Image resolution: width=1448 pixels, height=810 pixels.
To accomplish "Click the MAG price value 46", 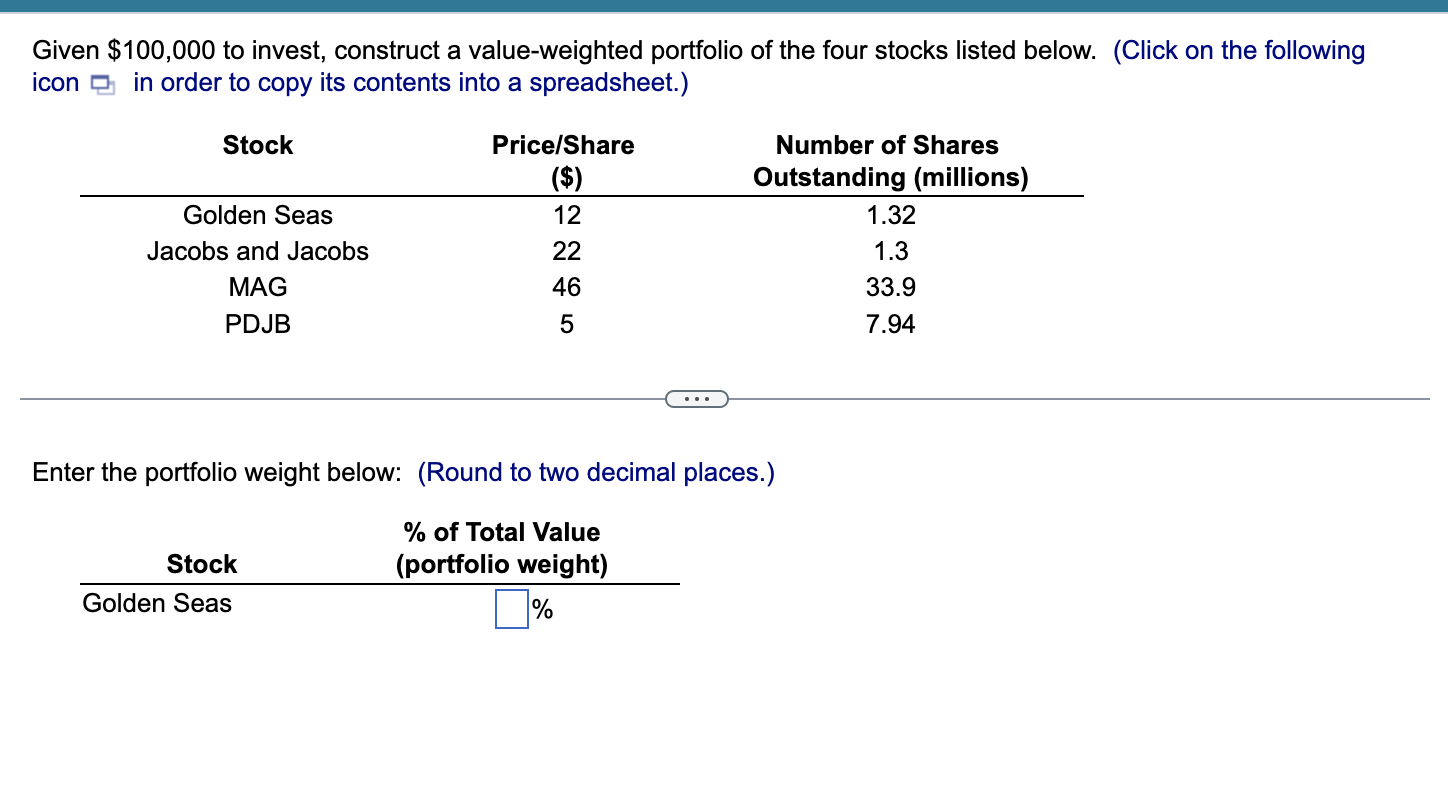I will pyautogui.click(x=566, y=288).
